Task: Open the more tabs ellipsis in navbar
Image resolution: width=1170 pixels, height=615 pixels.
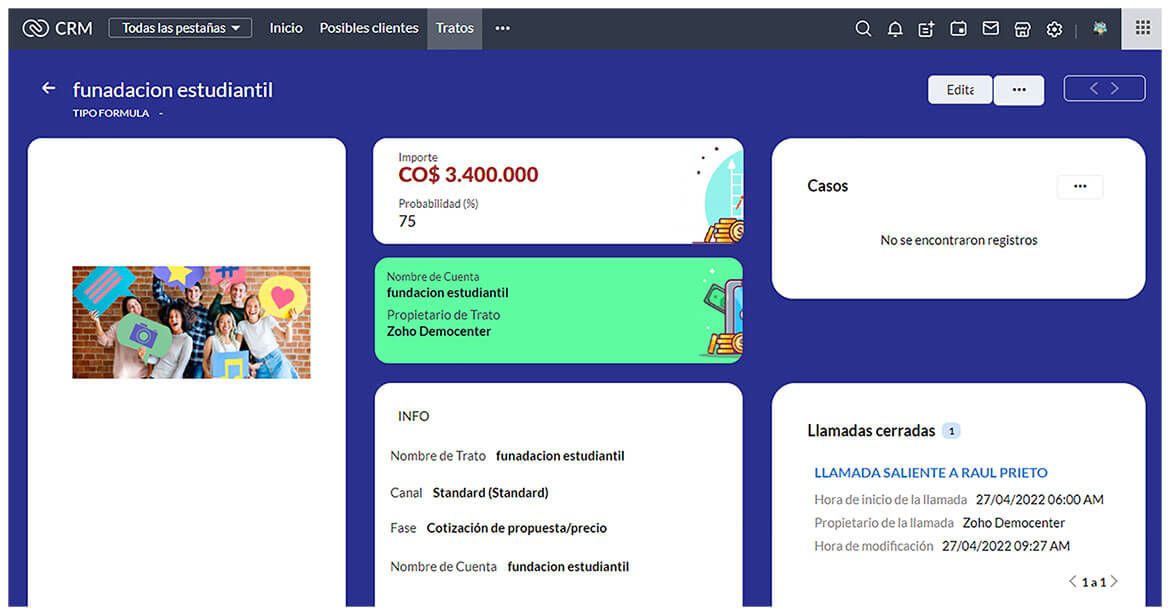Action: click(x=503, y=28)
